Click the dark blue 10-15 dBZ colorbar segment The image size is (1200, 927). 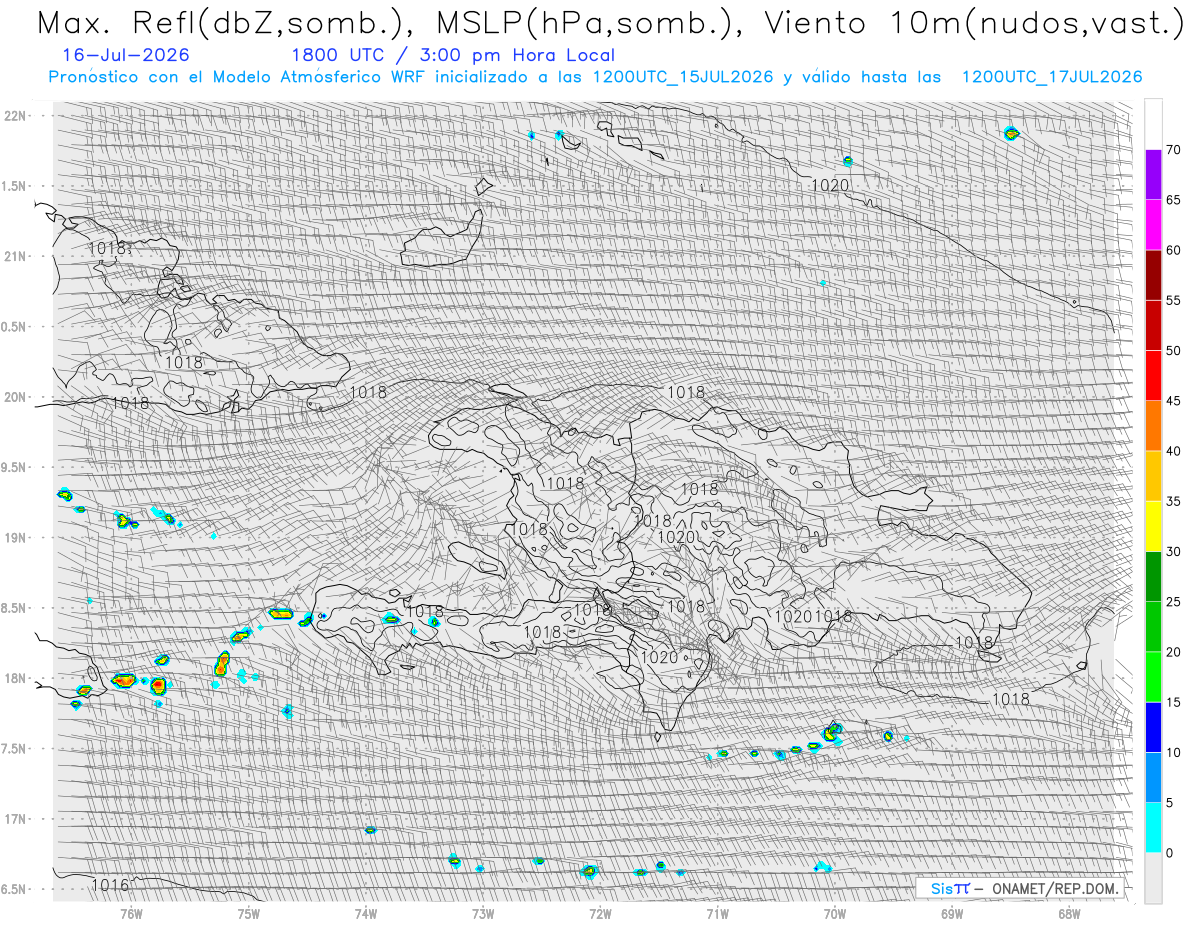click(1153, 727)
